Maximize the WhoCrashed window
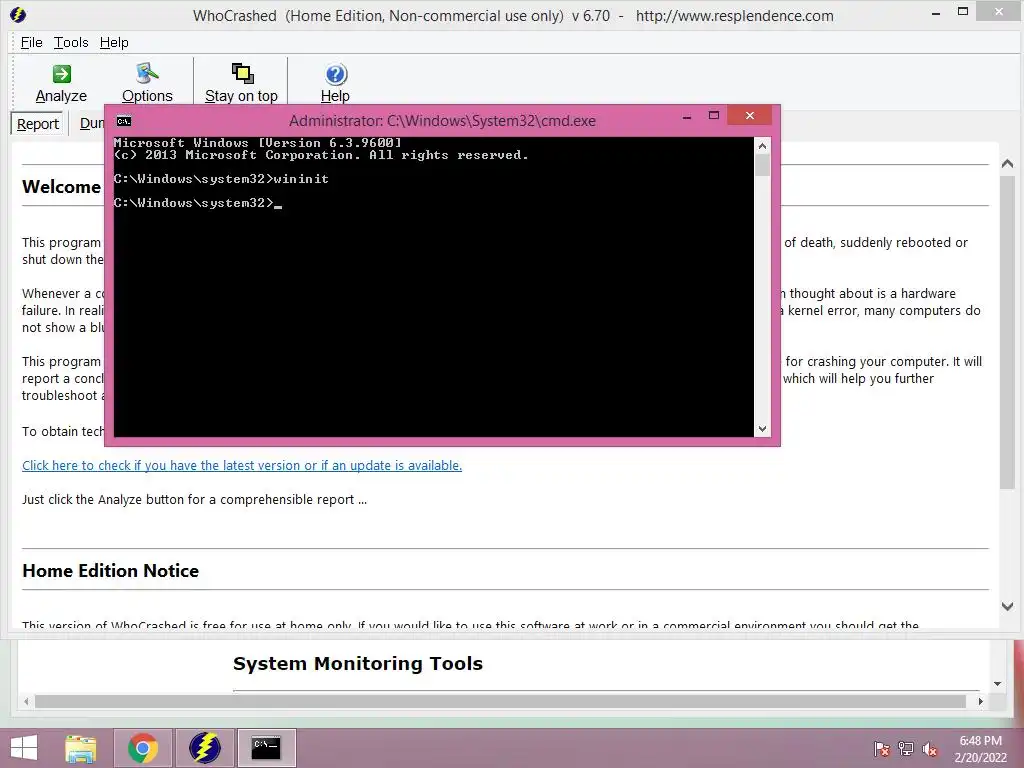1024x768 pixels. tap(963, 11)
